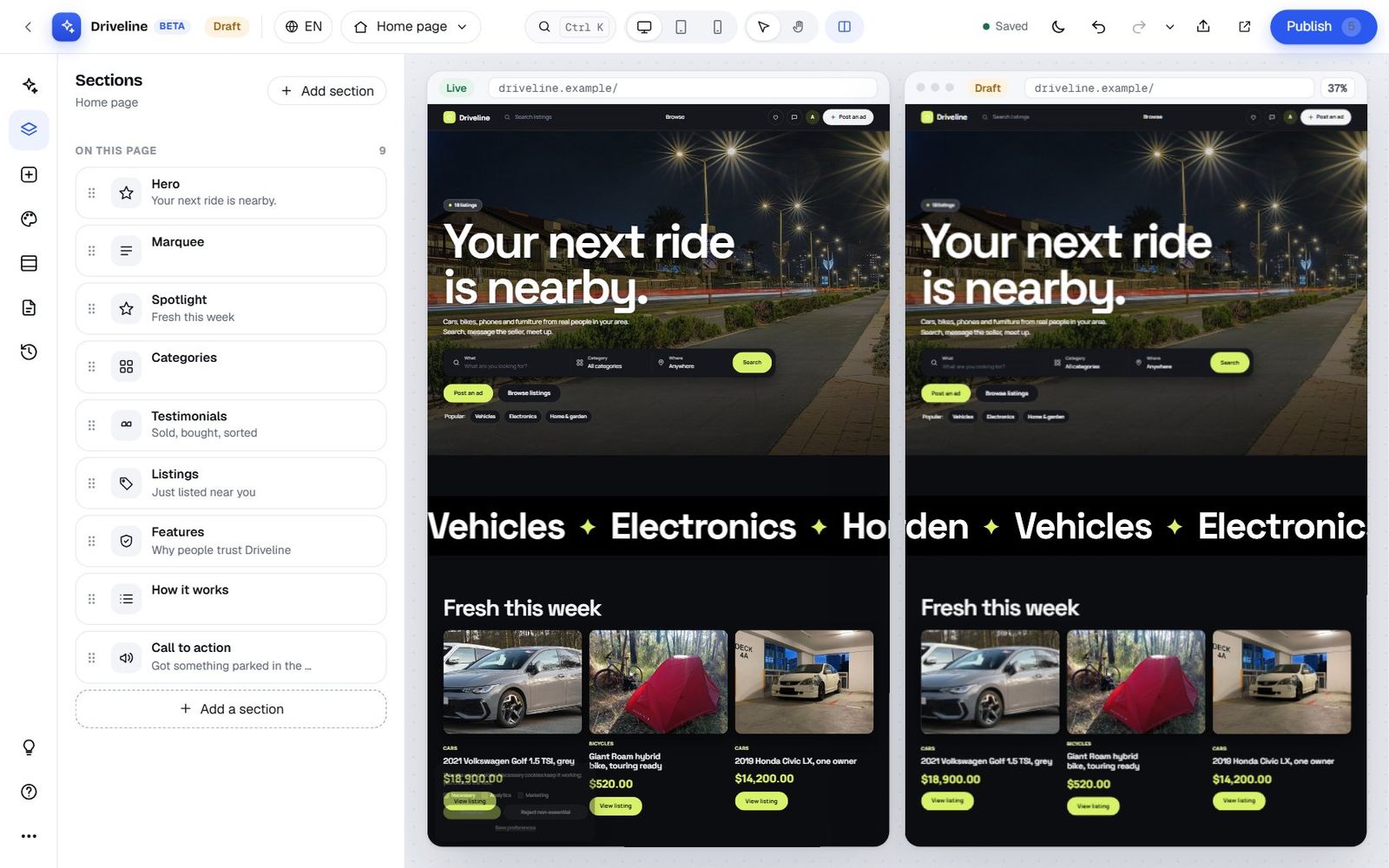Click the Draft preview URL bar
Image resolution: width=1389 pixels, height=868 pixels.
[1169, 89]
